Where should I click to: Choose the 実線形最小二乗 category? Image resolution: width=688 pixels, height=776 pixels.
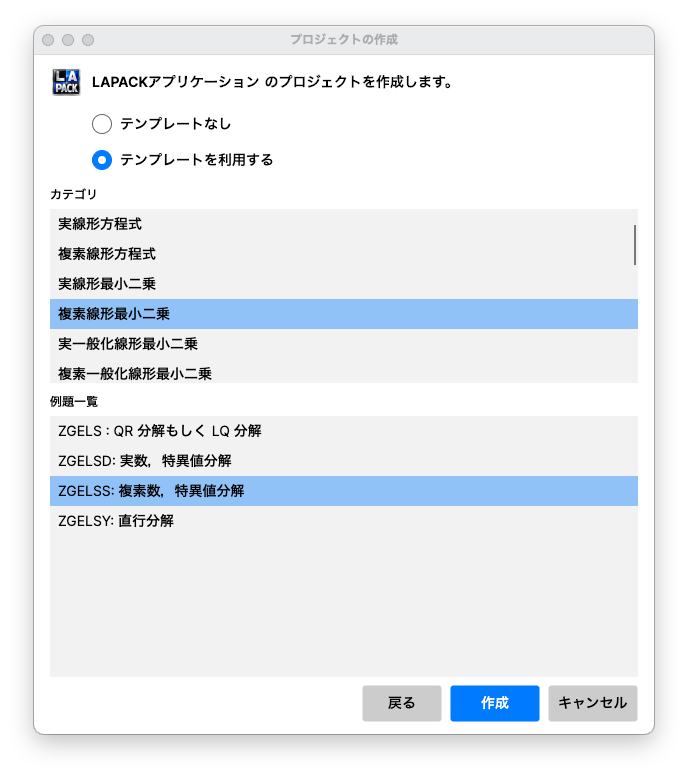[x=344, y=284]
